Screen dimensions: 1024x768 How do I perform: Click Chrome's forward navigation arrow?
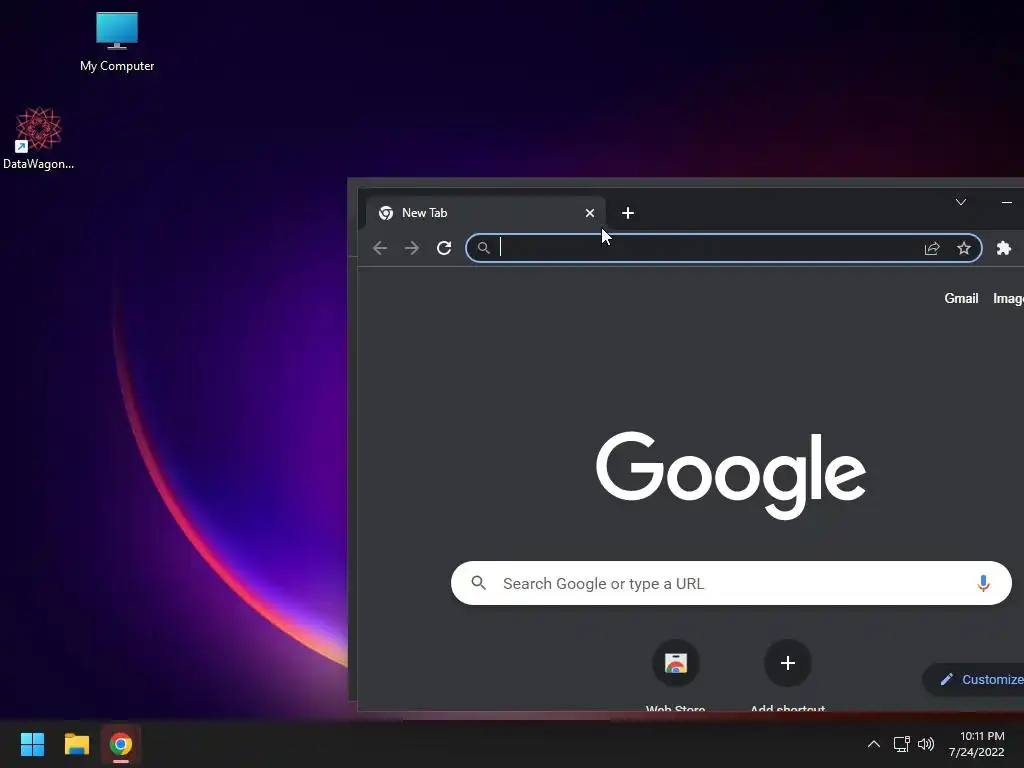[411, 248]
